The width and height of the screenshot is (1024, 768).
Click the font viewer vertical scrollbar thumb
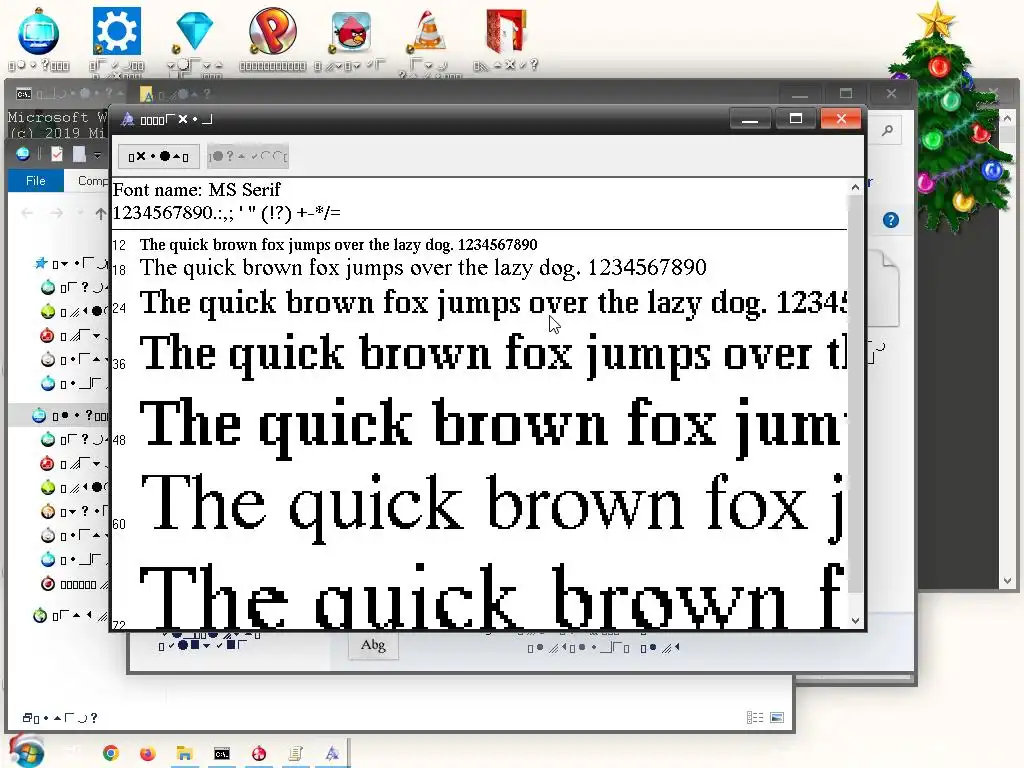click(x=855, y=394)
